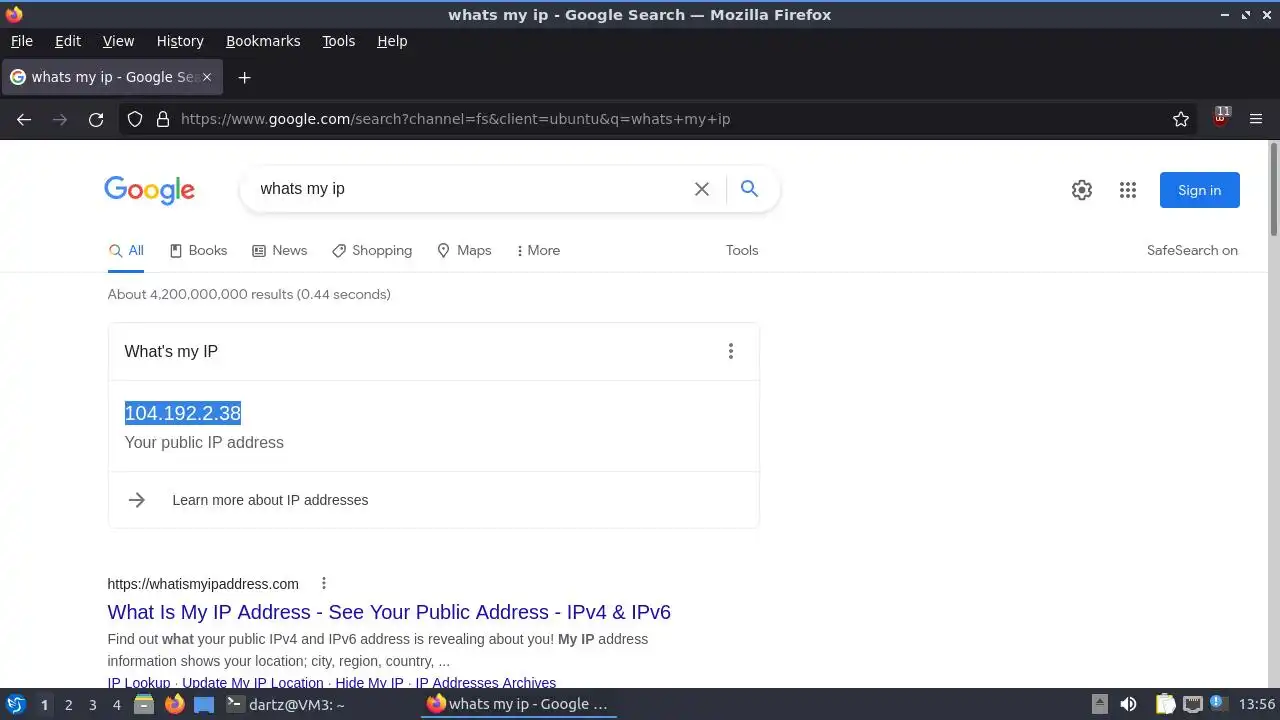Launch file manager from the panel

[144, 704]
